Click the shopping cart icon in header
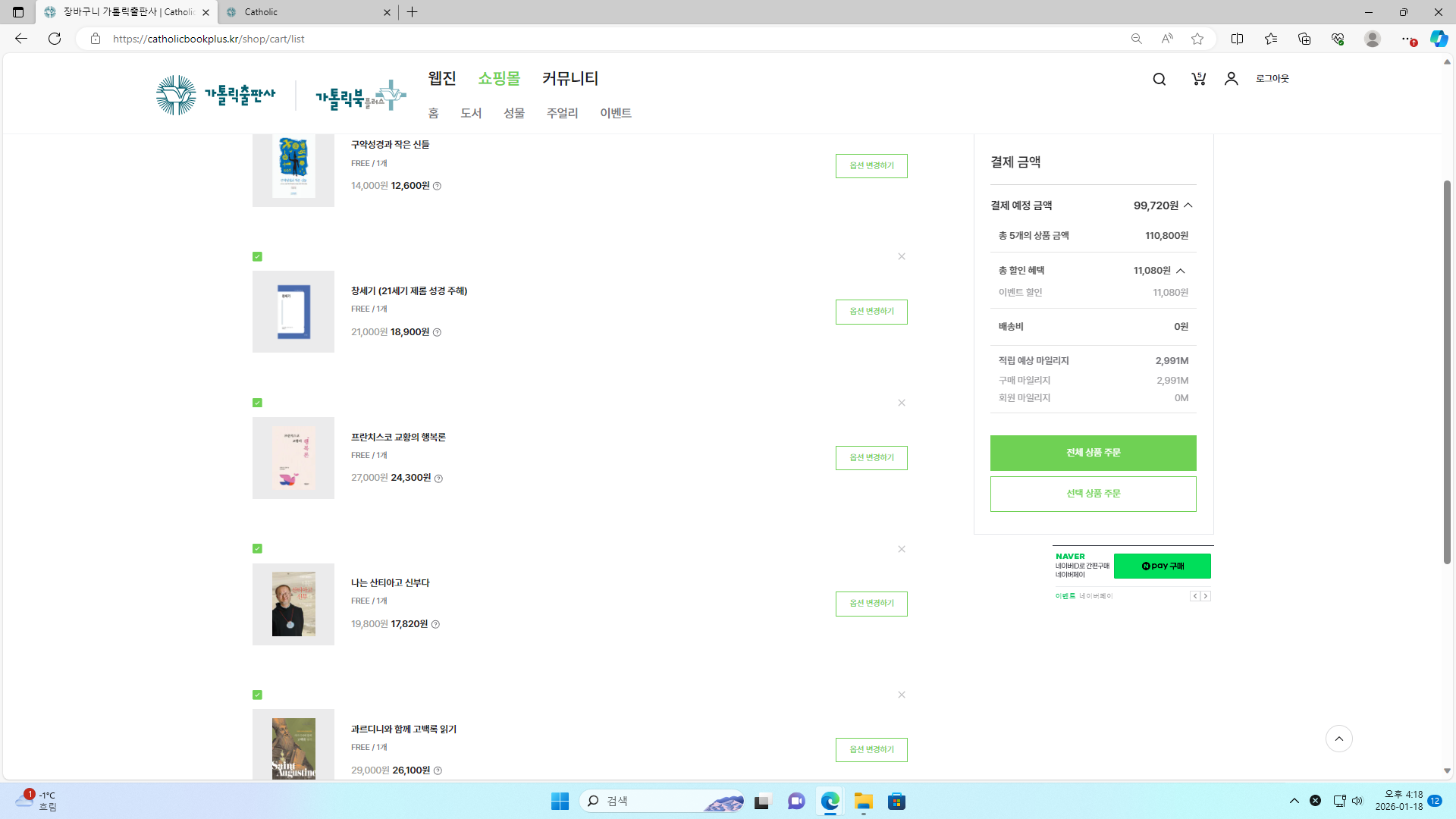The height and width of the screenshot is (819, 1456). [x=1198, y=79]
